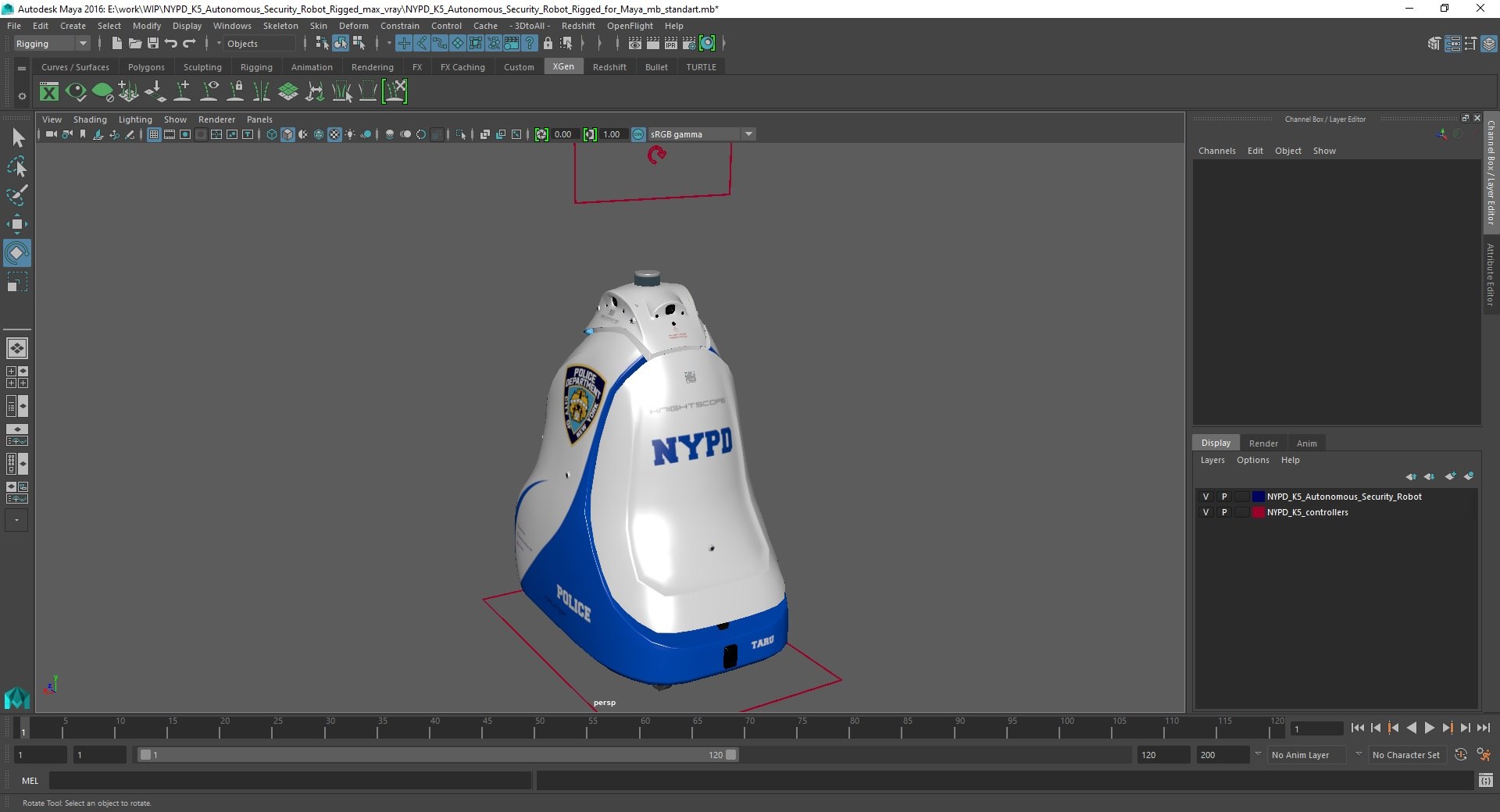The height and width of the screenshot is (812, 1500).
Task: Switch to the Polygons shelf tab
Action: [146, 67]
